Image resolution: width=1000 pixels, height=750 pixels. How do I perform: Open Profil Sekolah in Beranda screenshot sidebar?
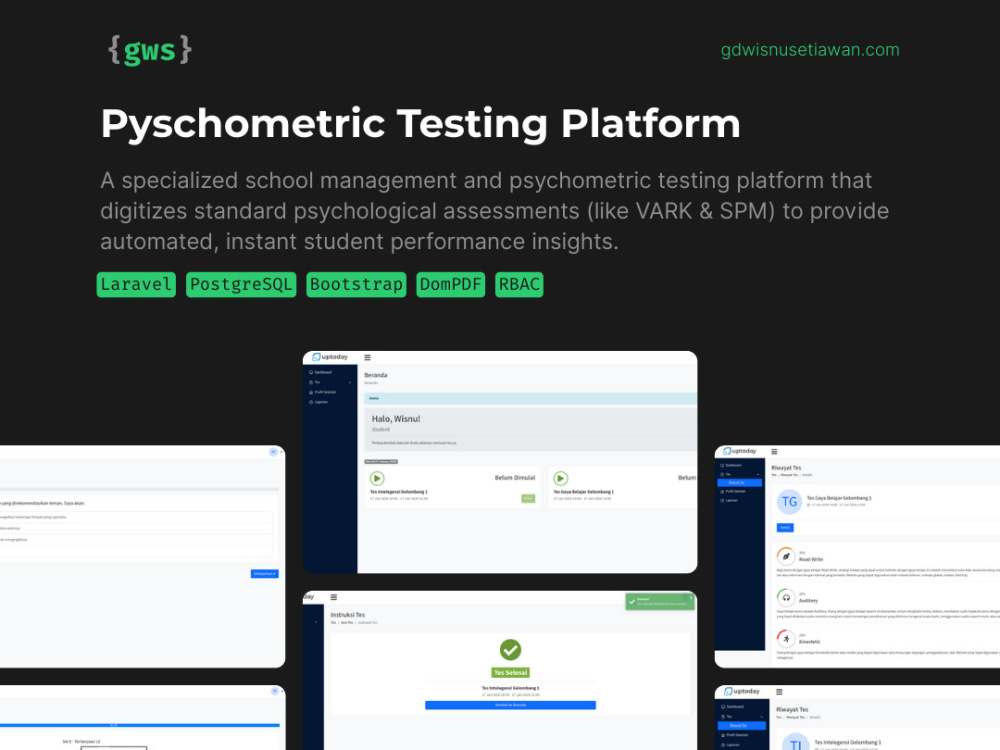[x=323, y=392]
